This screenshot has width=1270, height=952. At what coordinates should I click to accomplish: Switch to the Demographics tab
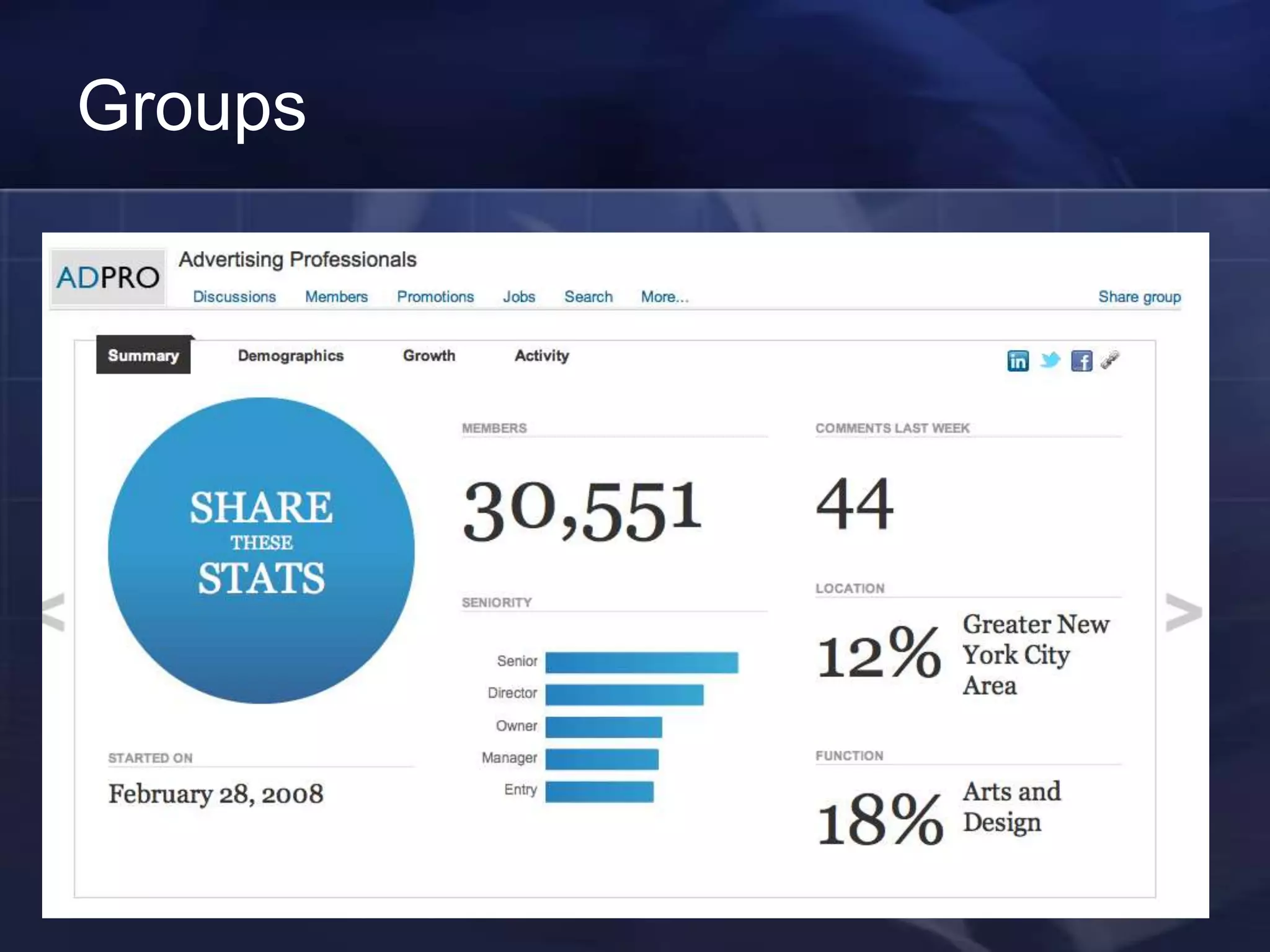click(x=290, y=356)
